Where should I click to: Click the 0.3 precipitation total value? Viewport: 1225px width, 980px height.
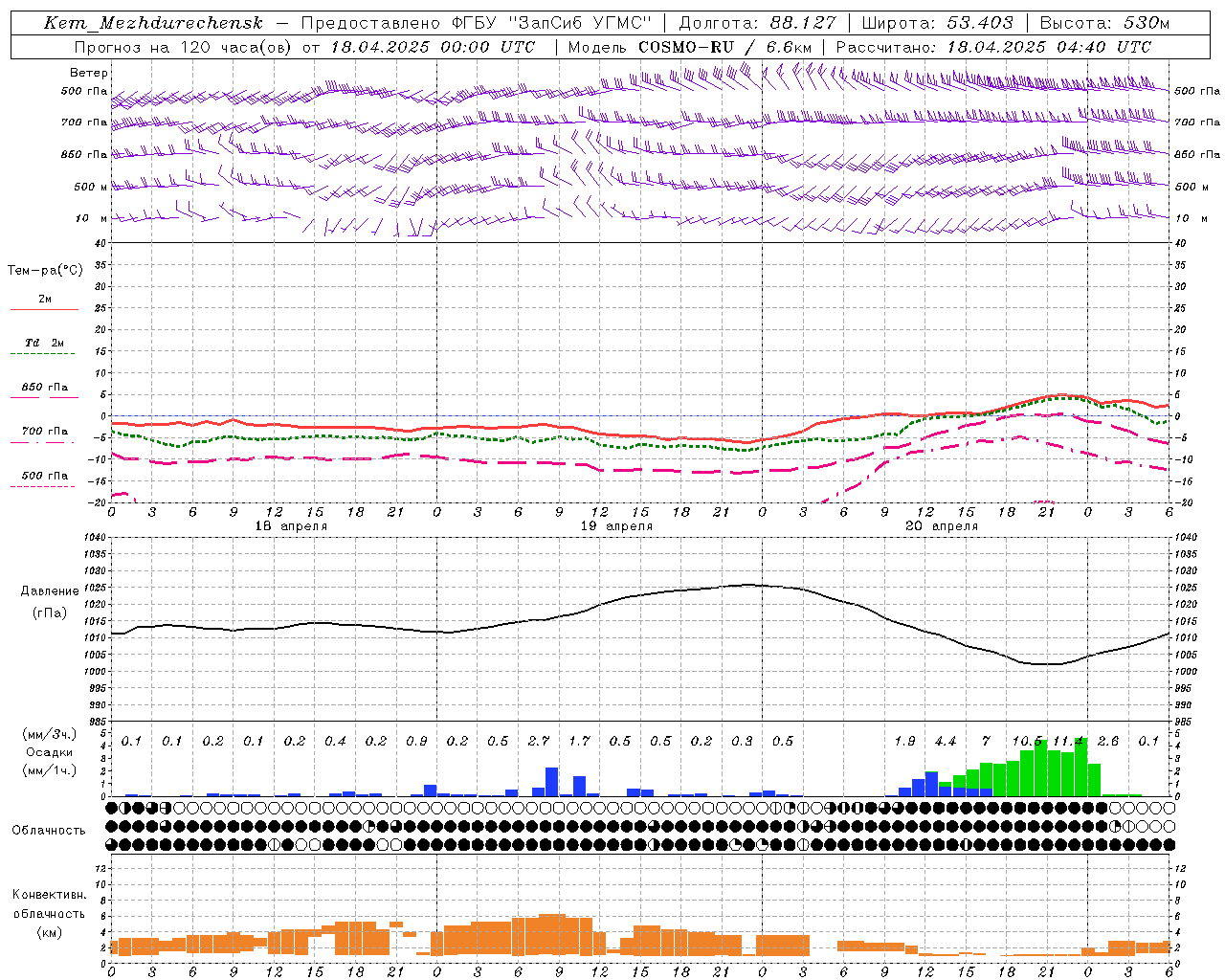coord(742,742)
